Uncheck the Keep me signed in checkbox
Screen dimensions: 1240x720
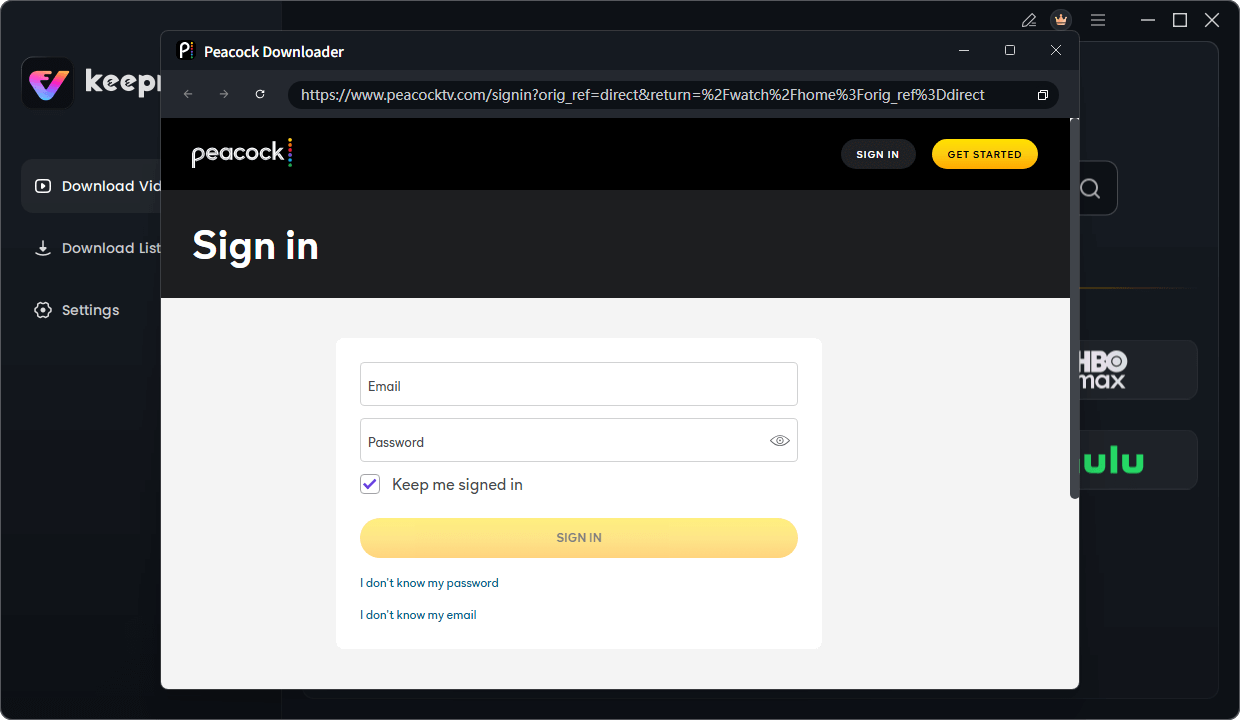pyautogui.click(x=370, y=483)
